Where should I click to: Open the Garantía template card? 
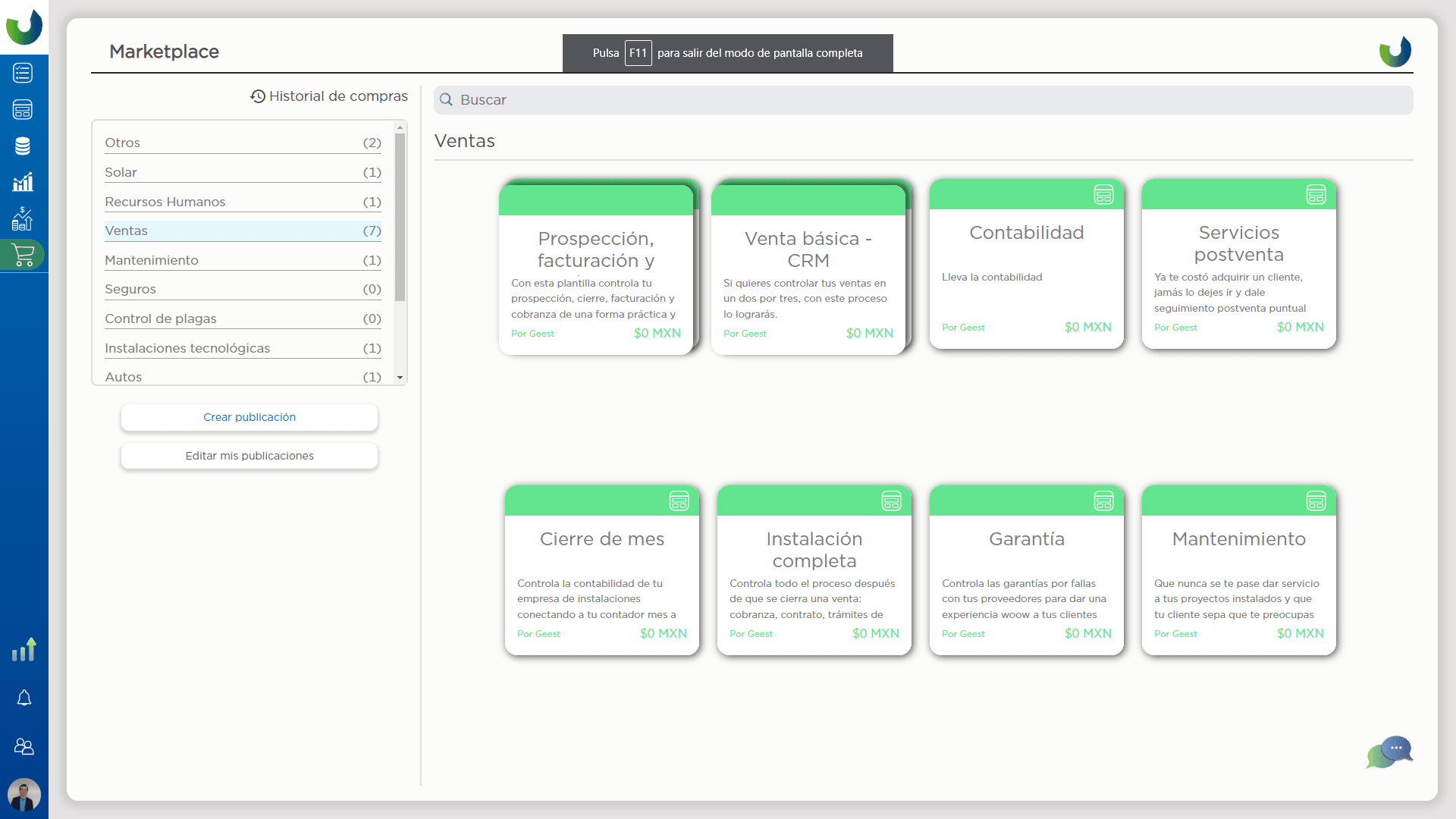(1026, 570)
